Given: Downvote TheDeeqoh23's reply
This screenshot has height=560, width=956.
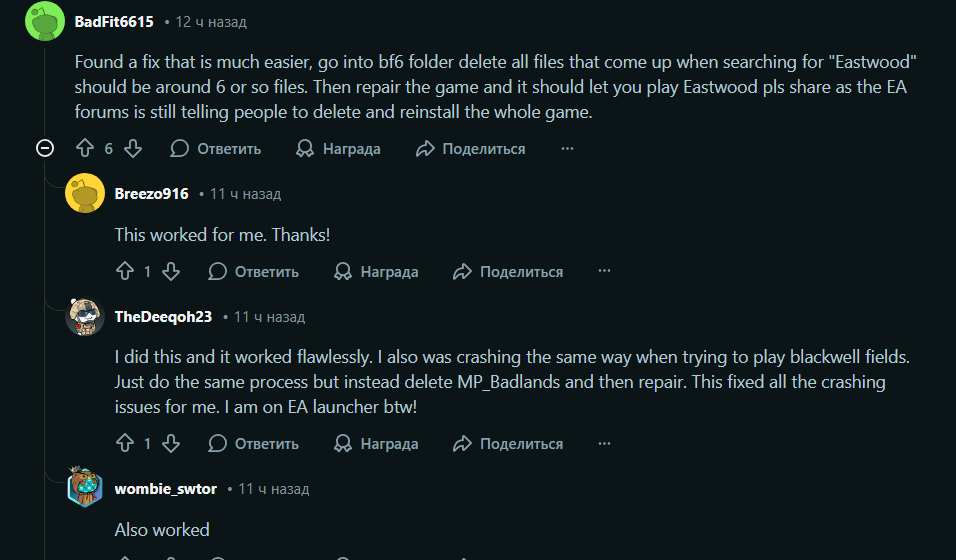Looking at the screenshot, I should pos(170,443).
